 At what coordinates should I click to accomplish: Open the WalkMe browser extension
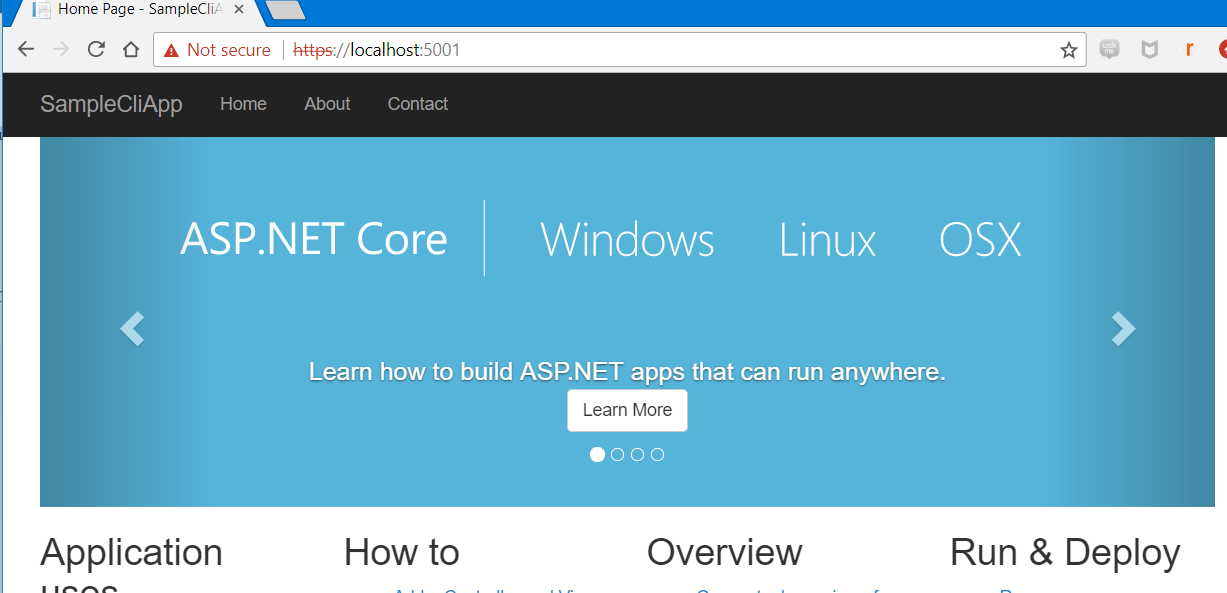tap(1108, 48)
